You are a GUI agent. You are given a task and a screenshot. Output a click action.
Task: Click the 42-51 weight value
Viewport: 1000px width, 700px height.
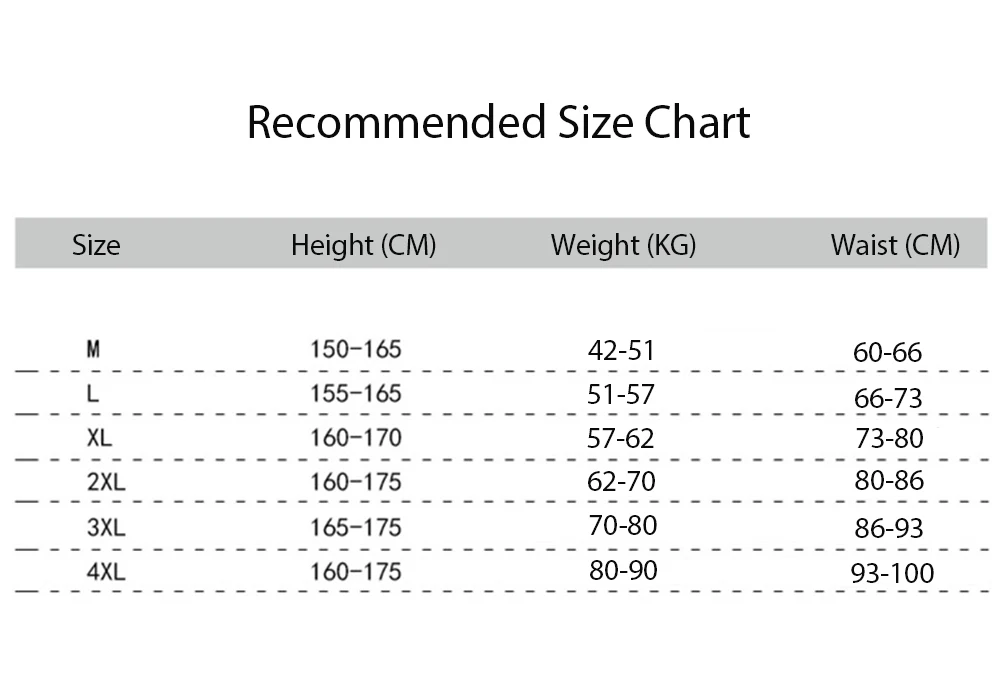tap(621, 350)
